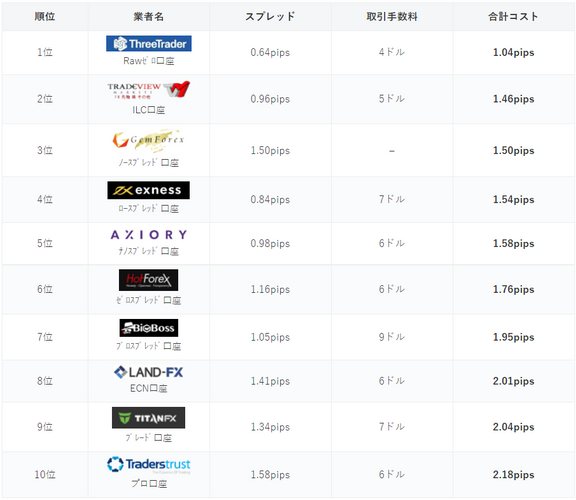The image size is (576, 500).
Task: Select the 8位 rank cell
Action: (45, 381)
